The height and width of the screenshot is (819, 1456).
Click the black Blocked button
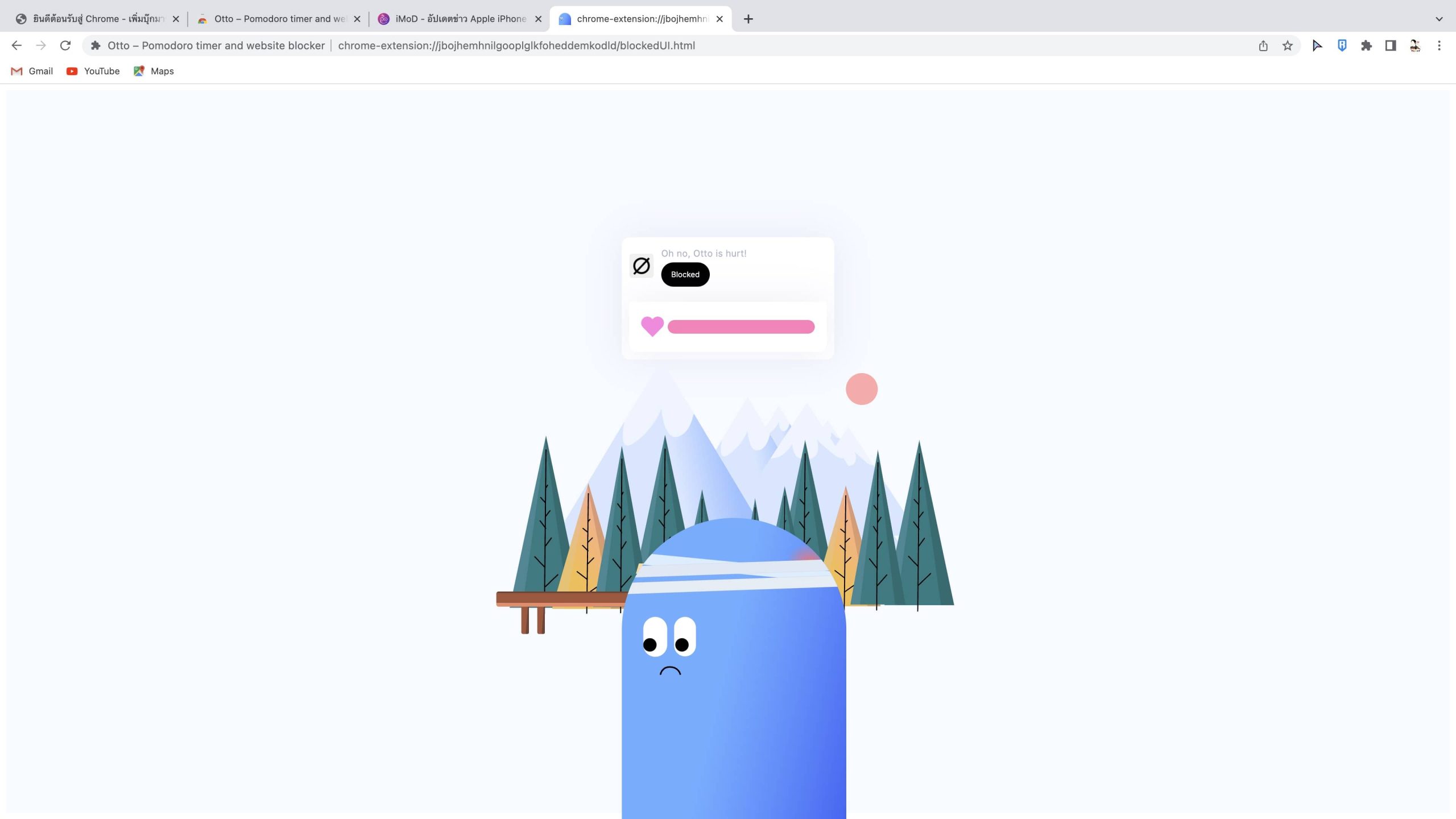pyautogui.click(x=685, y=275)
